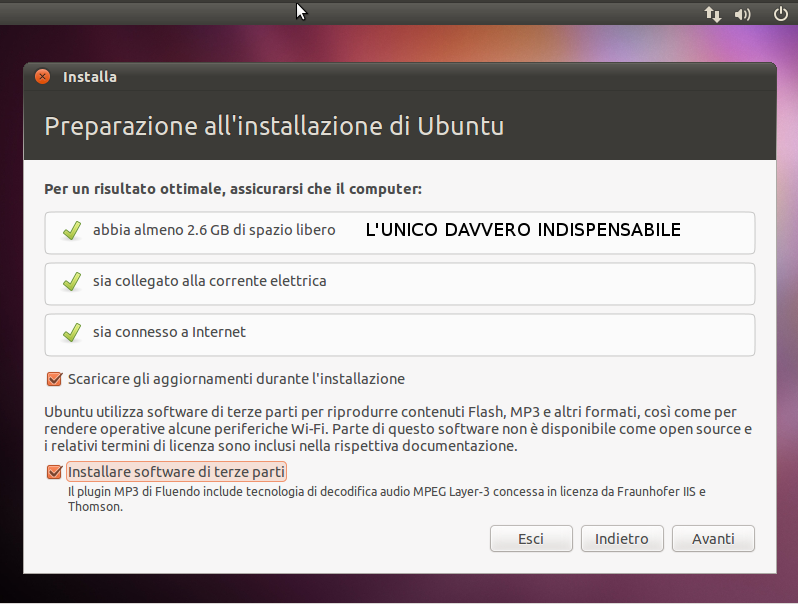Viewport: 798px width, 604px height.
Task: Click the 'Installa' window title
Action: pos(90,77)
